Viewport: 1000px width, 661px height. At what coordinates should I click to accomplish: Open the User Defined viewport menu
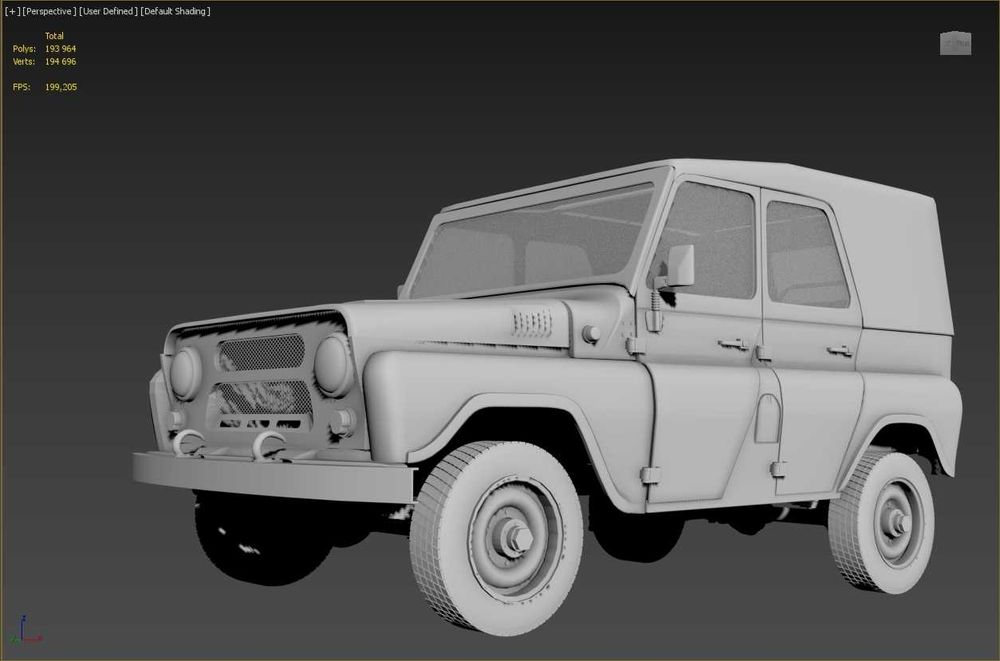(108, 11)
